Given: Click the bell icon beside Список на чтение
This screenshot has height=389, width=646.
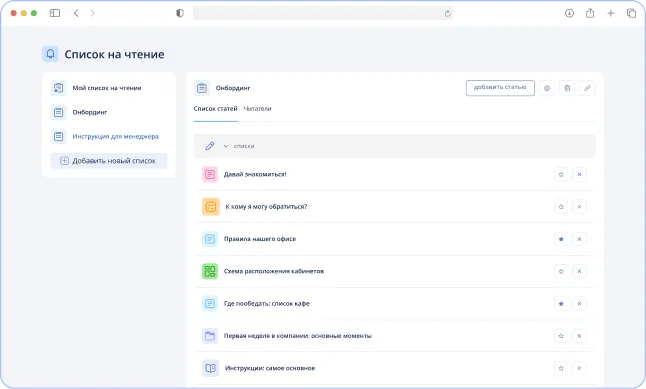Looking at the screenshot, I should click(x=50, y=54).
